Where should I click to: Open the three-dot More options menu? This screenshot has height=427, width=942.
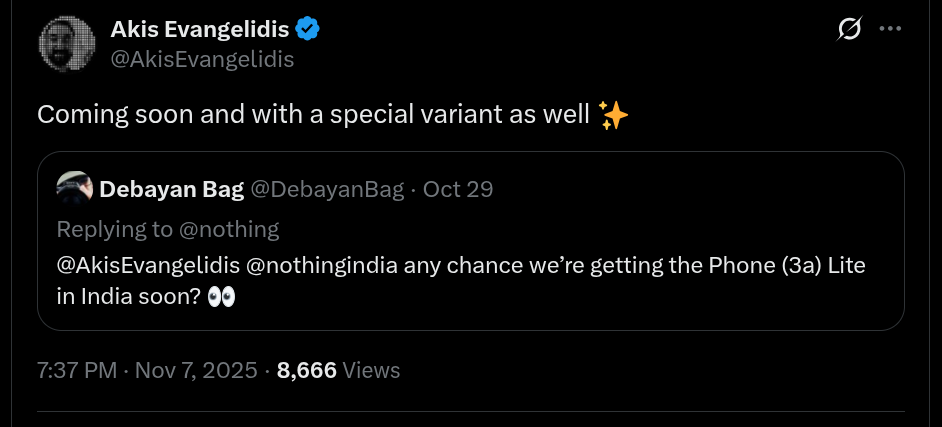pyautogui.click(x=890, y=30)
